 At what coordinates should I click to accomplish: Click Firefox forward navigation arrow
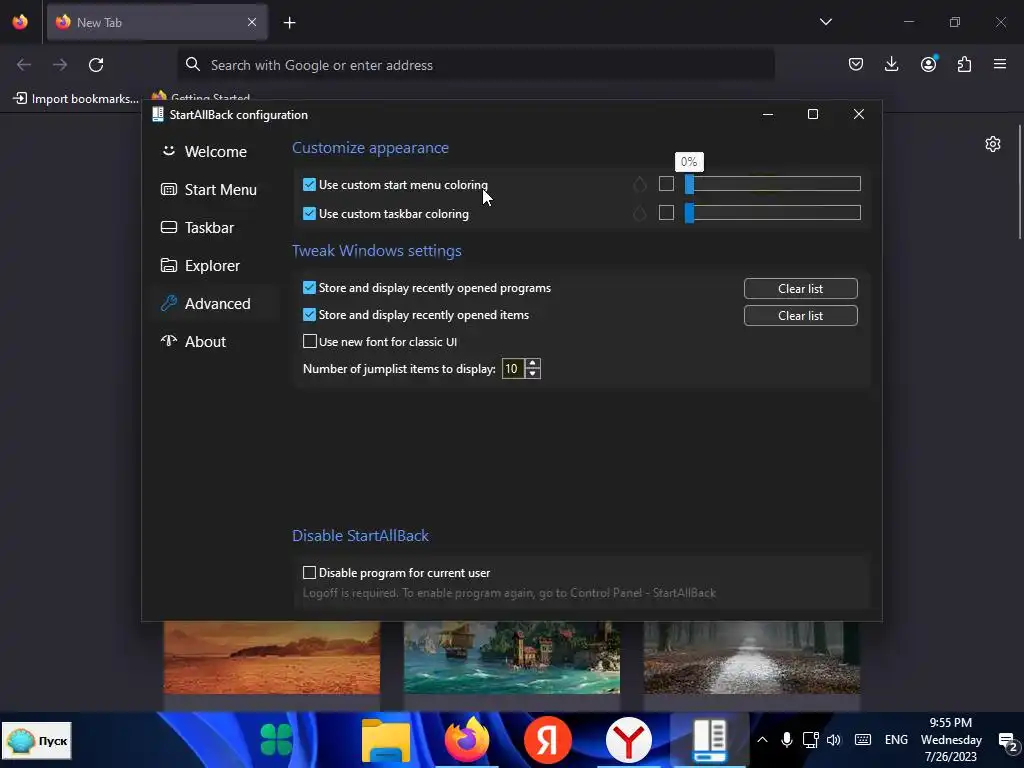[60, 65]
